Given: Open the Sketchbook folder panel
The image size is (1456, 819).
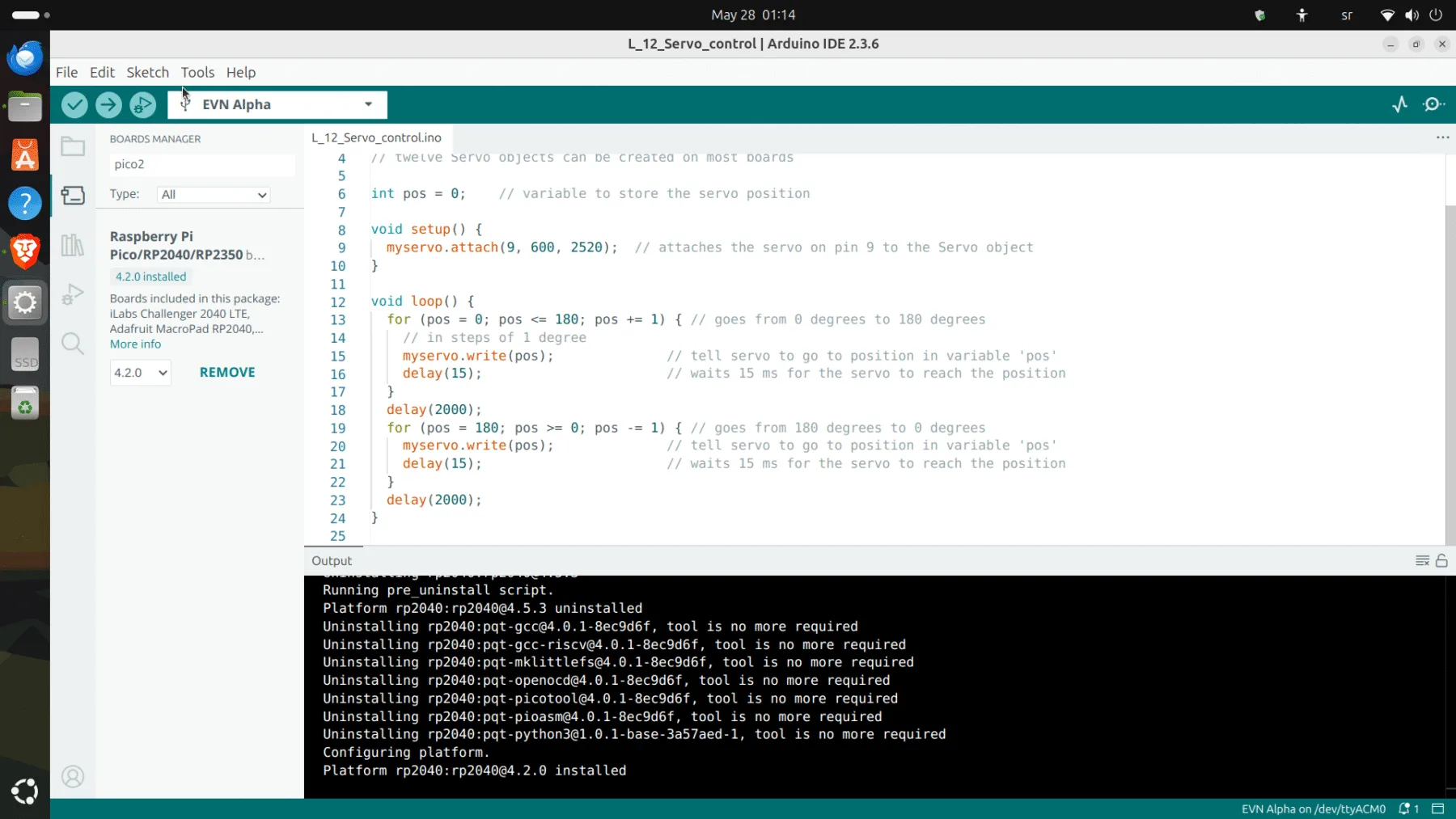Looking at the screenshot, I should click(73, 146).
